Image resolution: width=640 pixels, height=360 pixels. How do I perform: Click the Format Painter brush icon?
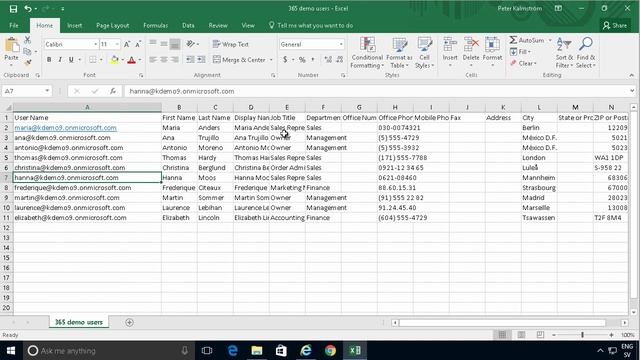[x=27, y=63]
